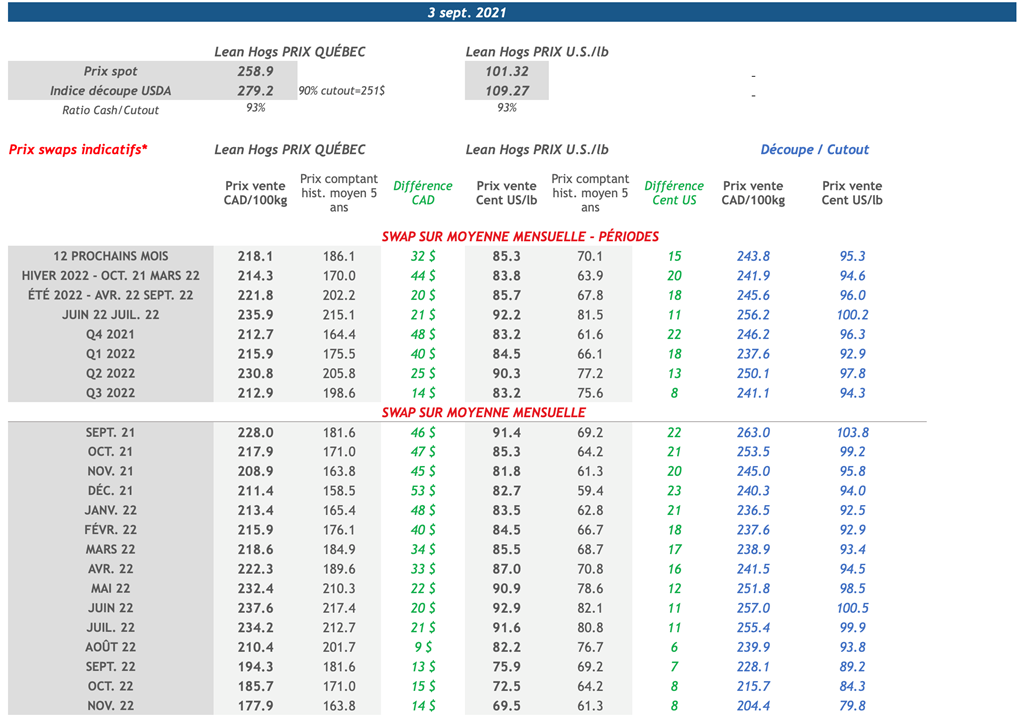Click the "Ratio Cash/Cutout" label

[x=111, y=110]
